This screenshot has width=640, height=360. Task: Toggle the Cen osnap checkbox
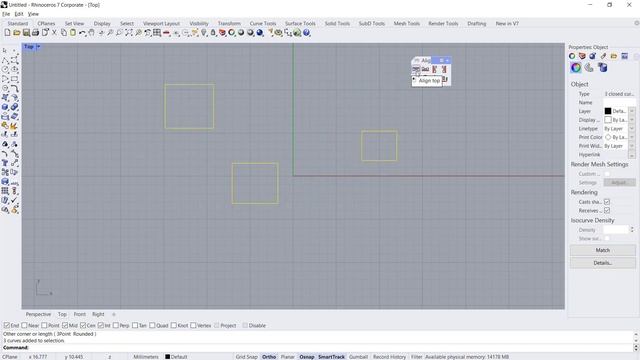click(x=83, y=325)
